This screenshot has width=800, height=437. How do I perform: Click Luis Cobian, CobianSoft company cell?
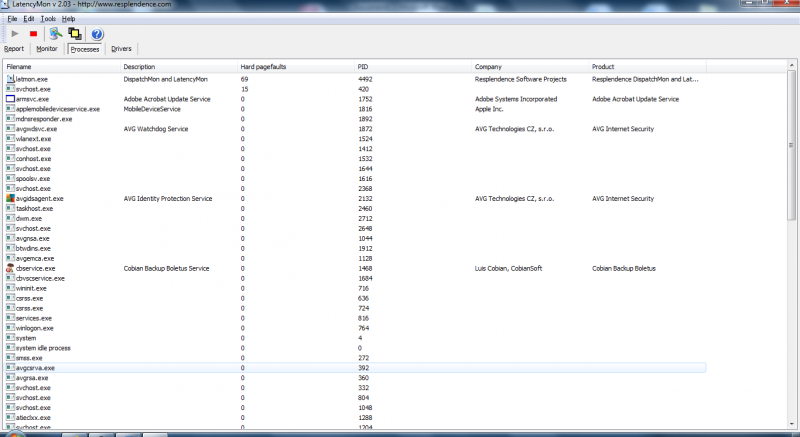point(508,268)
